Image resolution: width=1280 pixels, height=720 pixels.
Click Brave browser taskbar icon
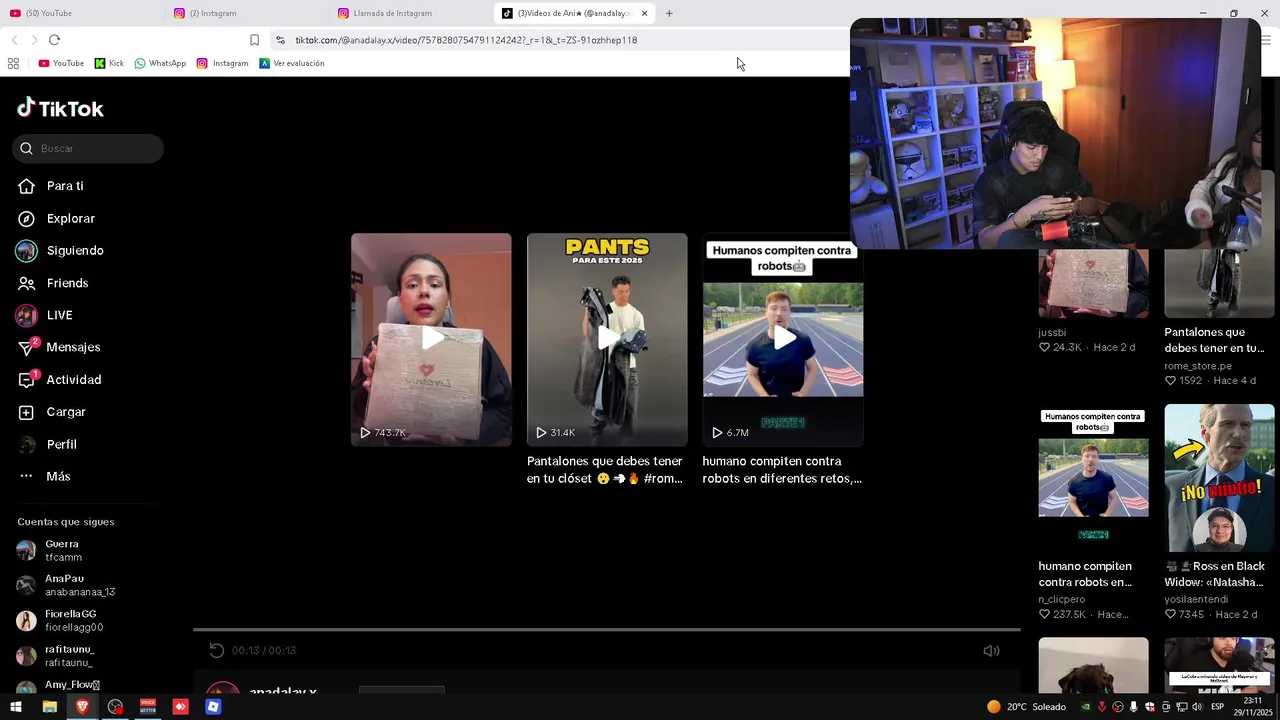coord(82,707)
